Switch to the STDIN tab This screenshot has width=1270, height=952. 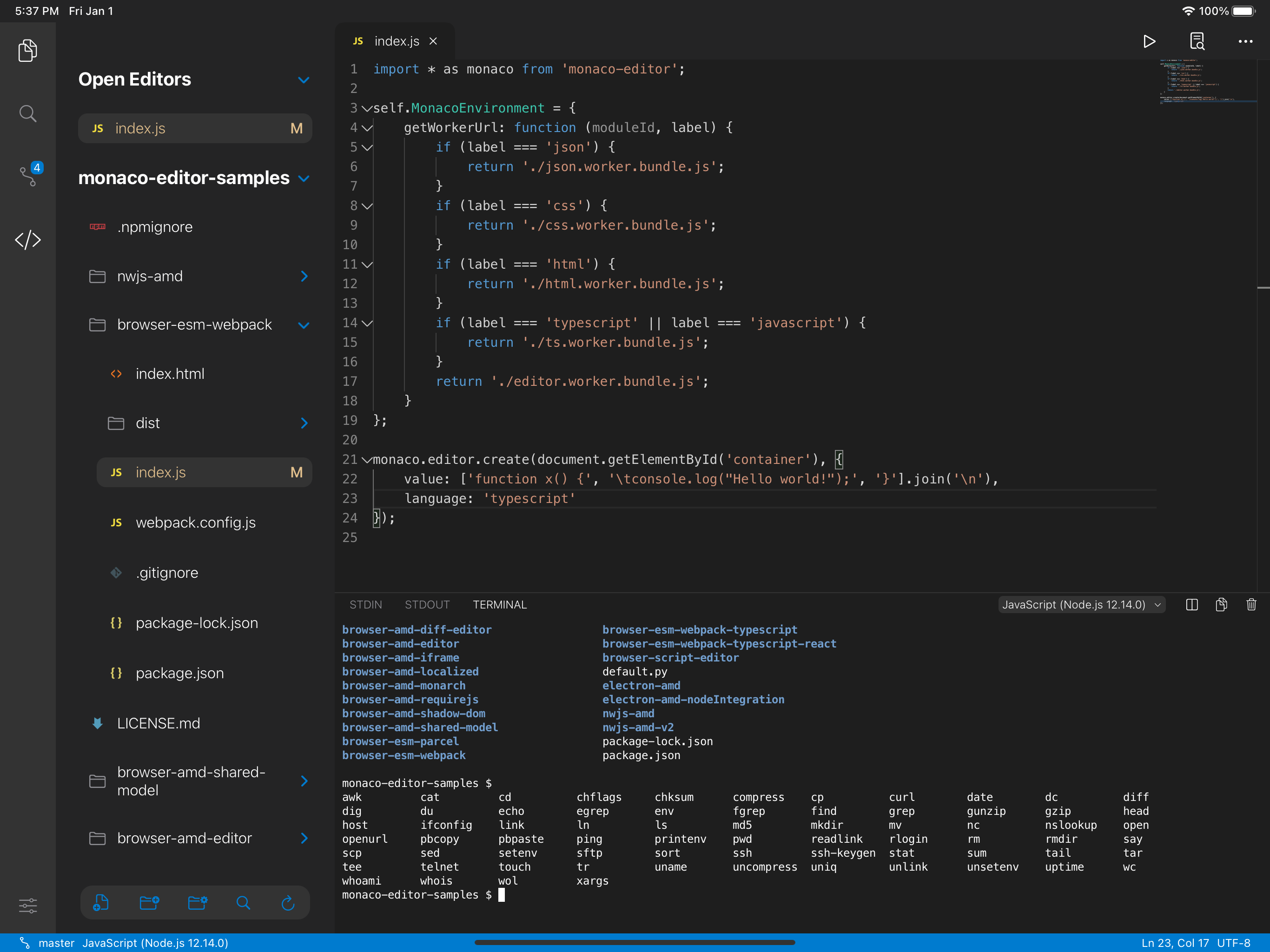tap(365, 605)
